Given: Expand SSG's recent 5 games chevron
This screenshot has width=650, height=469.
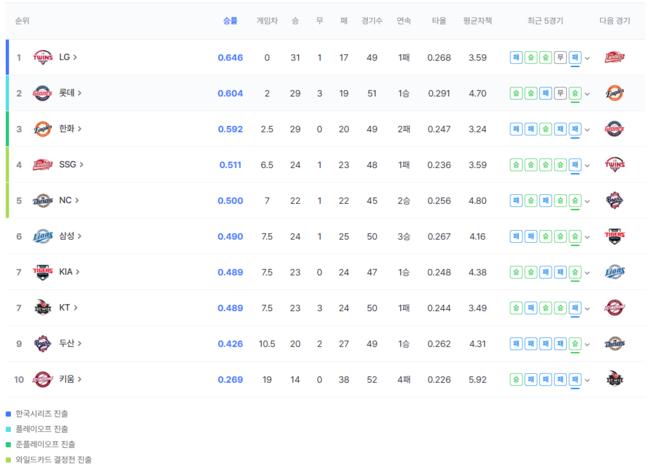Looking at the screenshot, I should pyautogui.click(x=587, y=165).
